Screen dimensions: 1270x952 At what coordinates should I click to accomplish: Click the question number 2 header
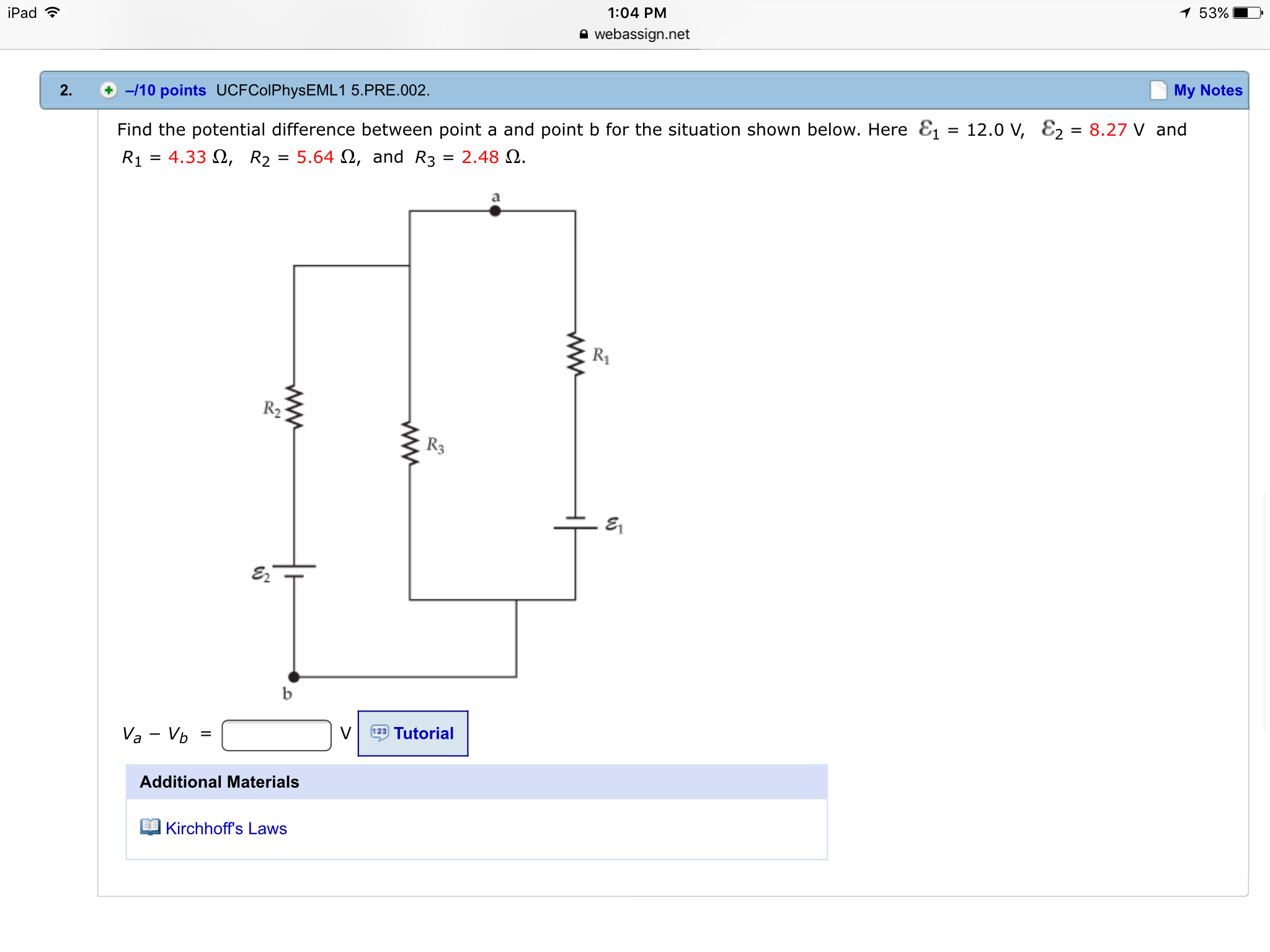click(66, 90)
